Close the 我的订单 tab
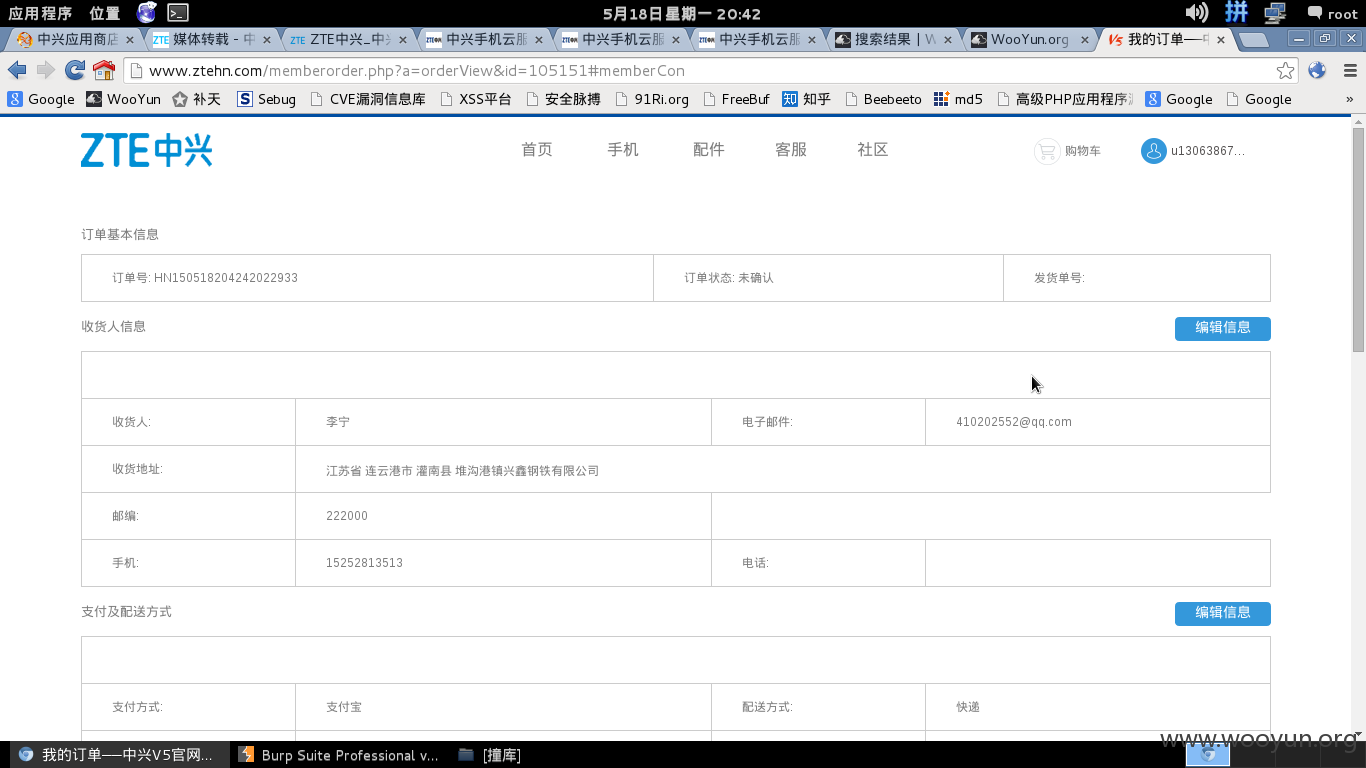 [x=1221, y=40]
